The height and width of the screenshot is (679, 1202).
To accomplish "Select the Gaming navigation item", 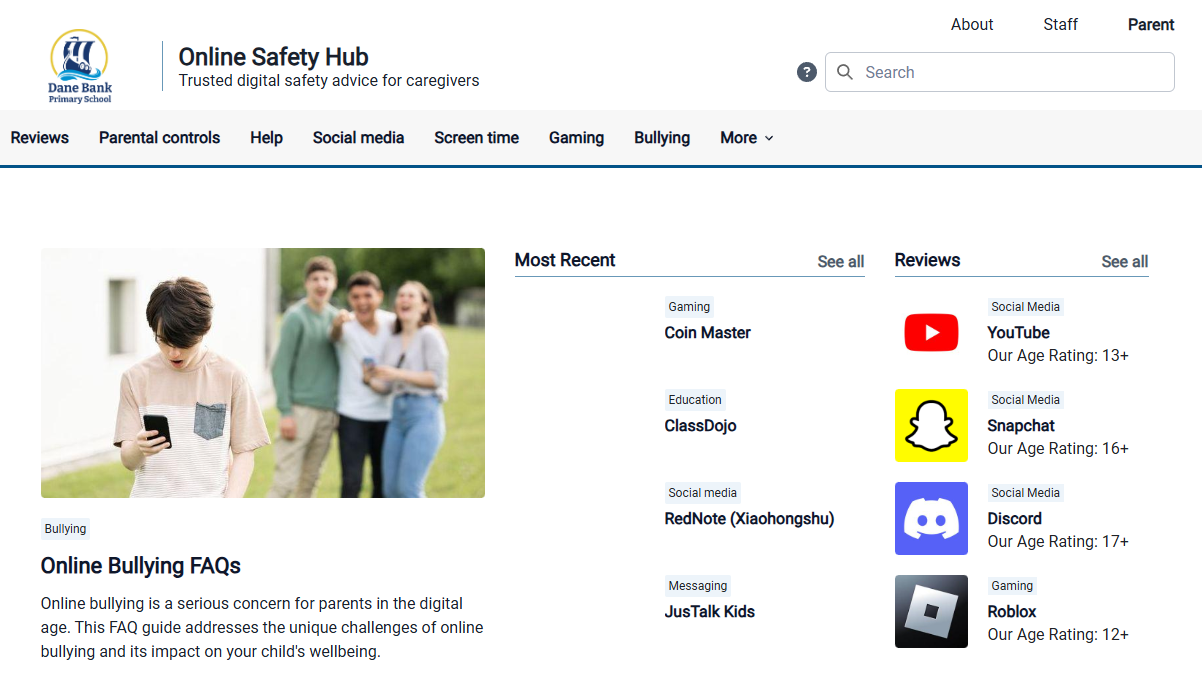I will pos(576,138).
